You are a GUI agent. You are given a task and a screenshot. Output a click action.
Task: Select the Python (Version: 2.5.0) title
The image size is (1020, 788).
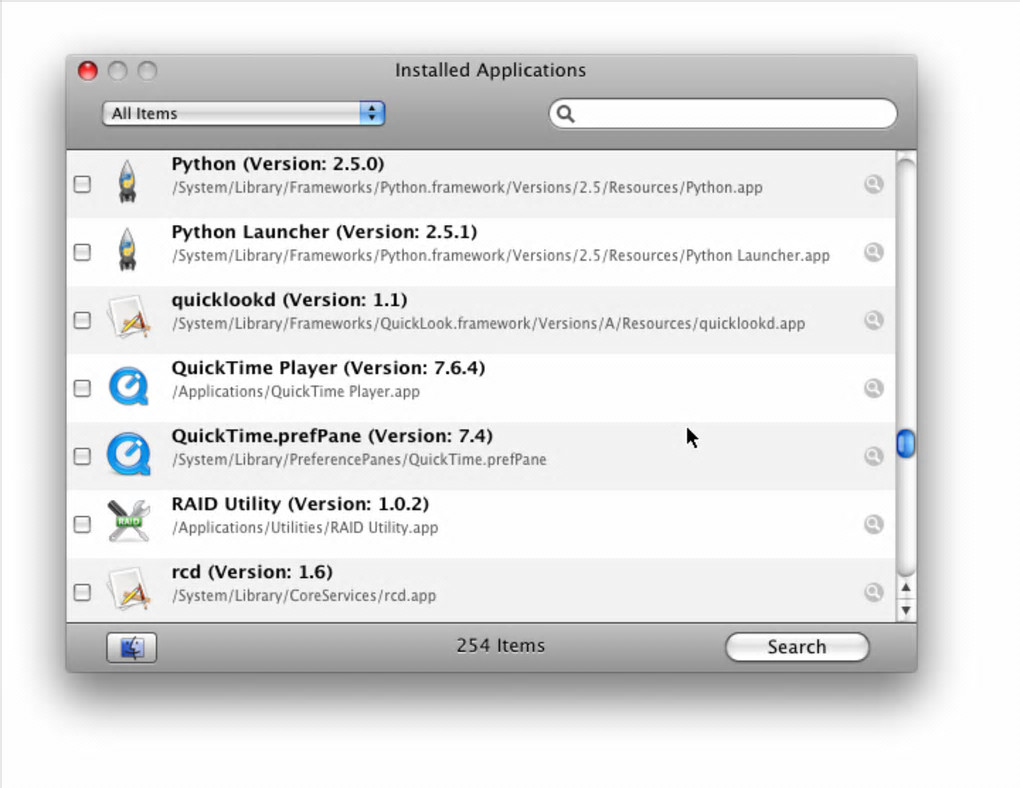click(x=278, y=164)
